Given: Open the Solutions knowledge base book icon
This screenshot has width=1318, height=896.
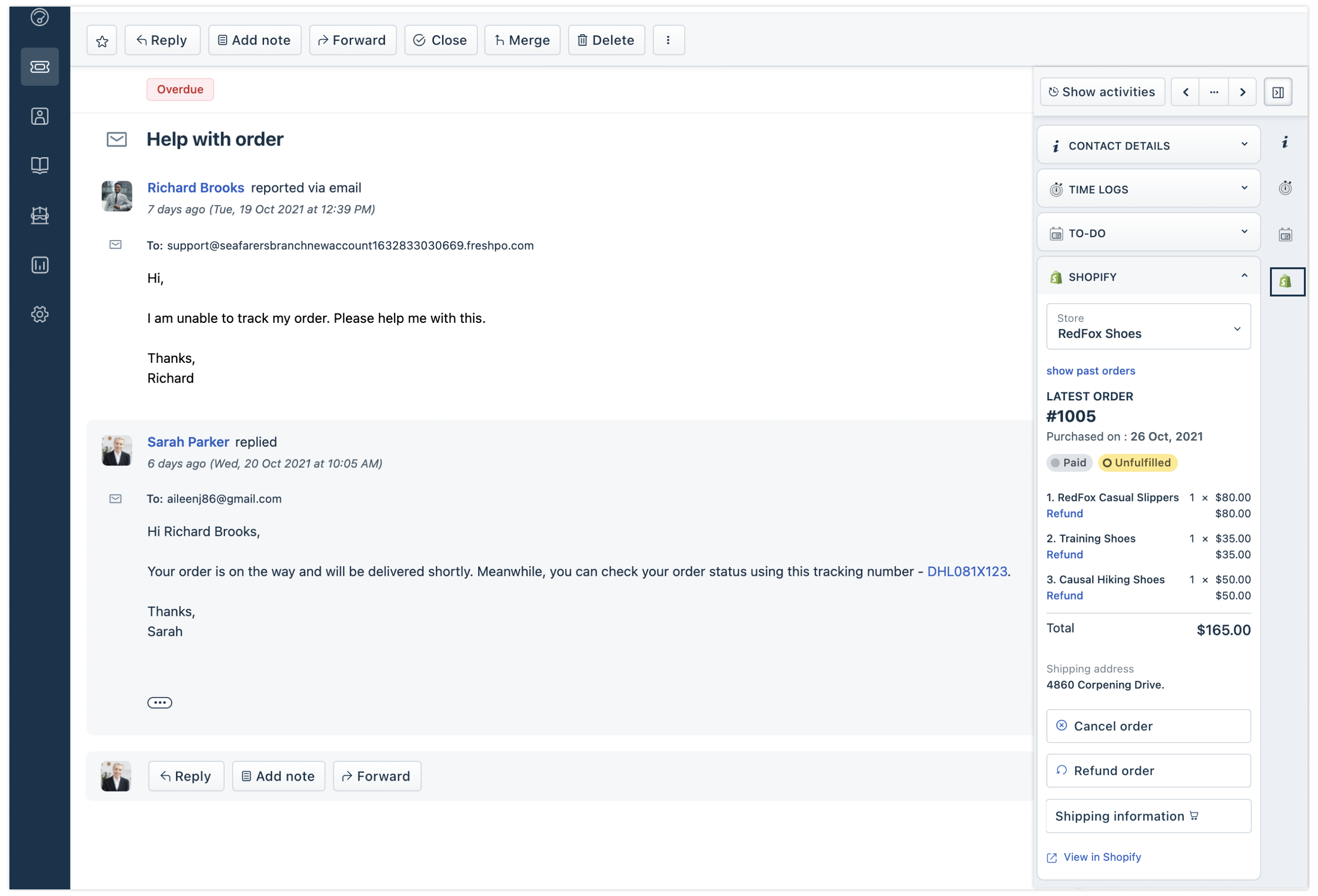Looking at the screenshot, I should click(x=40, y=166).
